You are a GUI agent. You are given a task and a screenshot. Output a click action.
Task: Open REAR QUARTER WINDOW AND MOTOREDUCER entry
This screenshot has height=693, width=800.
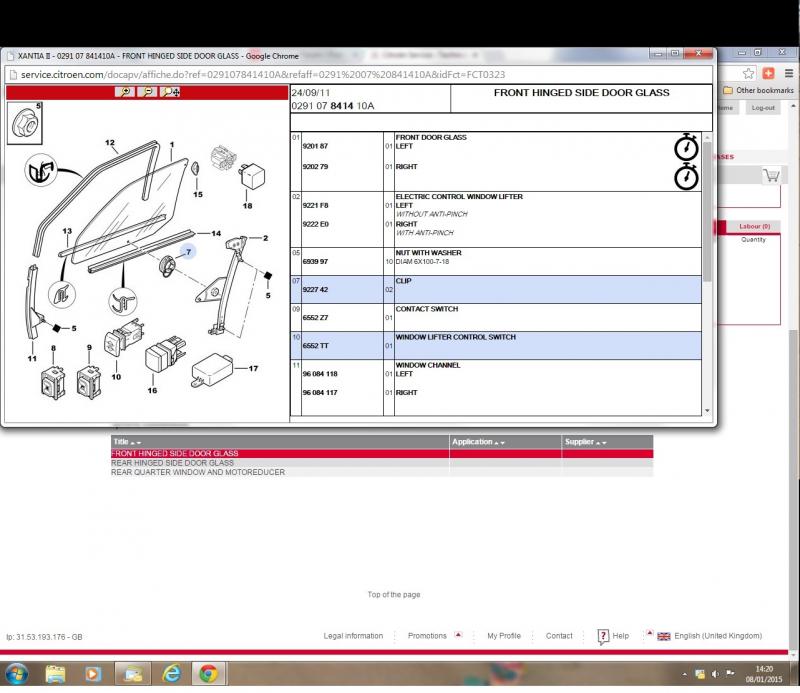click(x=198, y=473)
